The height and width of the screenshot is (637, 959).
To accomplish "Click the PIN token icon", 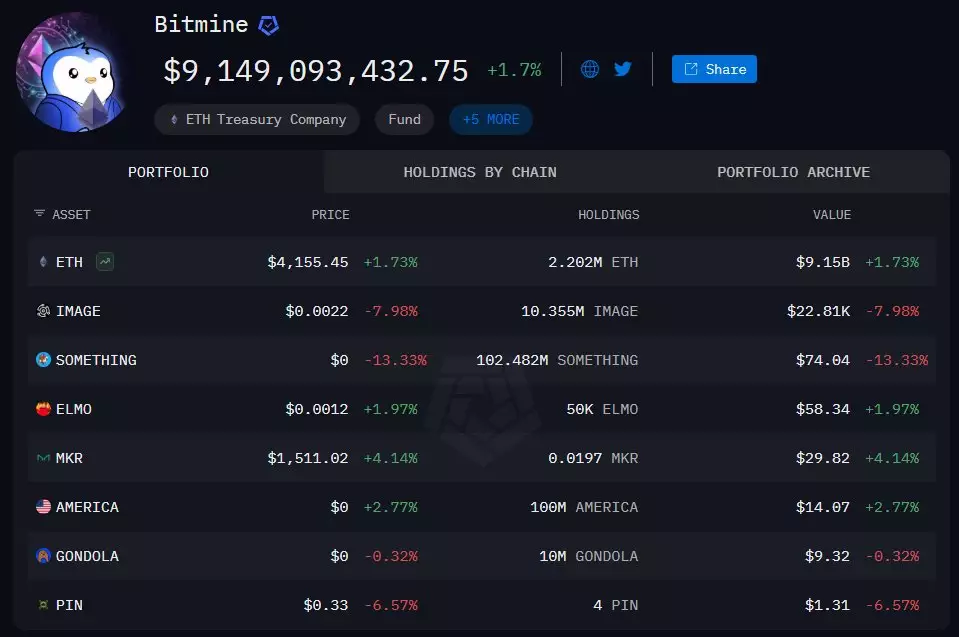I will [x=43, y=605].
